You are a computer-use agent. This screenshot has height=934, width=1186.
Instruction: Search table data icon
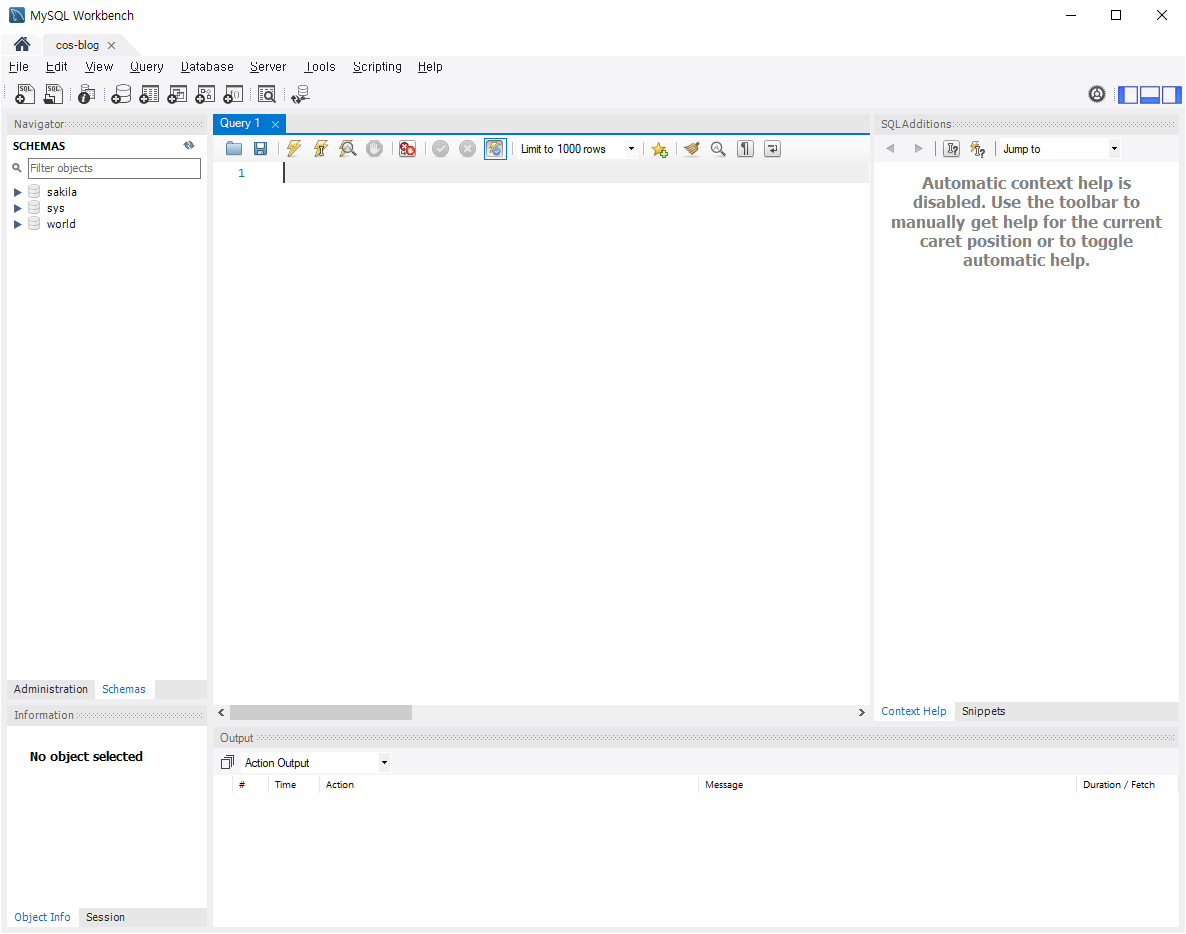(x=266, y=94)
